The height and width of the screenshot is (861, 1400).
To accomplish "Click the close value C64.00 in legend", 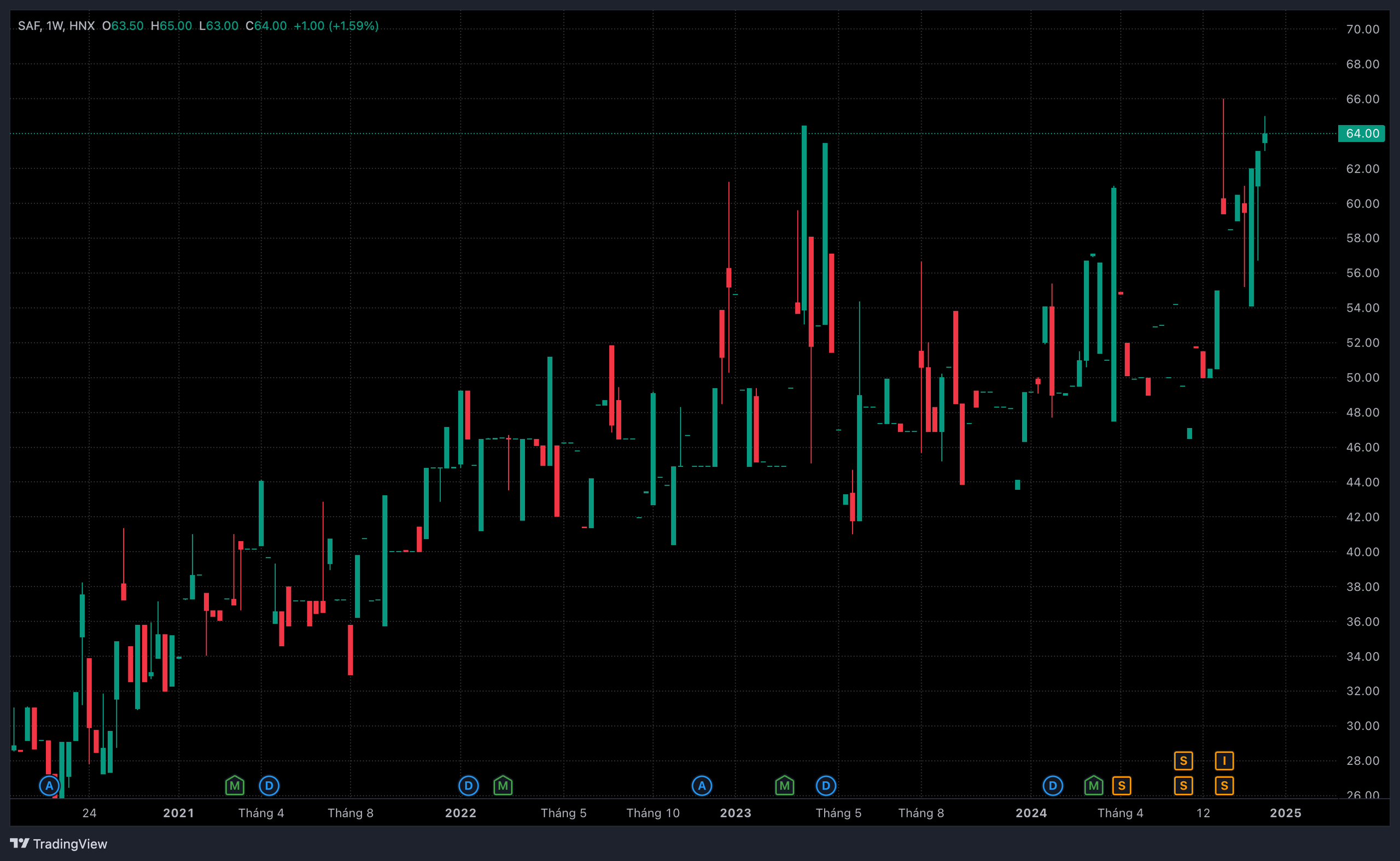I will 266,26.
